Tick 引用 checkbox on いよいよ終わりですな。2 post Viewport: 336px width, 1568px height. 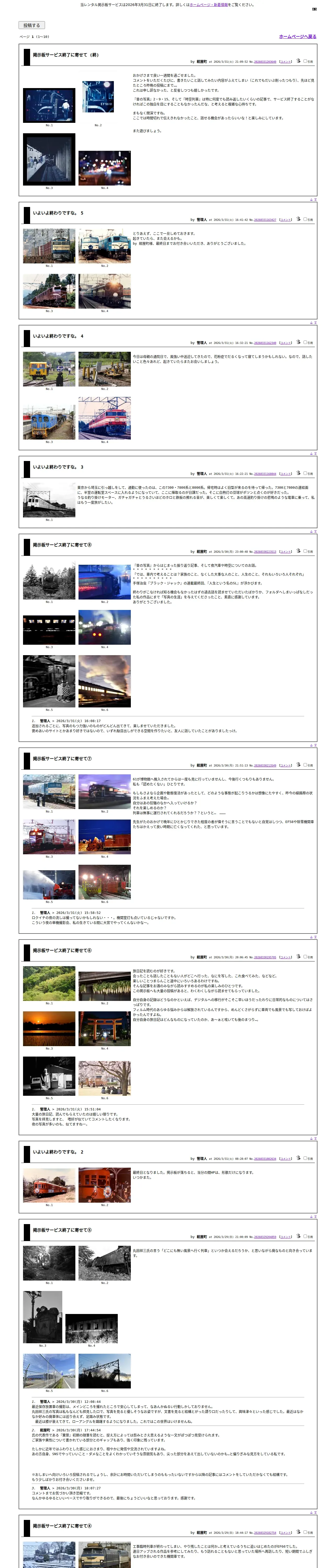[305, 1158]
